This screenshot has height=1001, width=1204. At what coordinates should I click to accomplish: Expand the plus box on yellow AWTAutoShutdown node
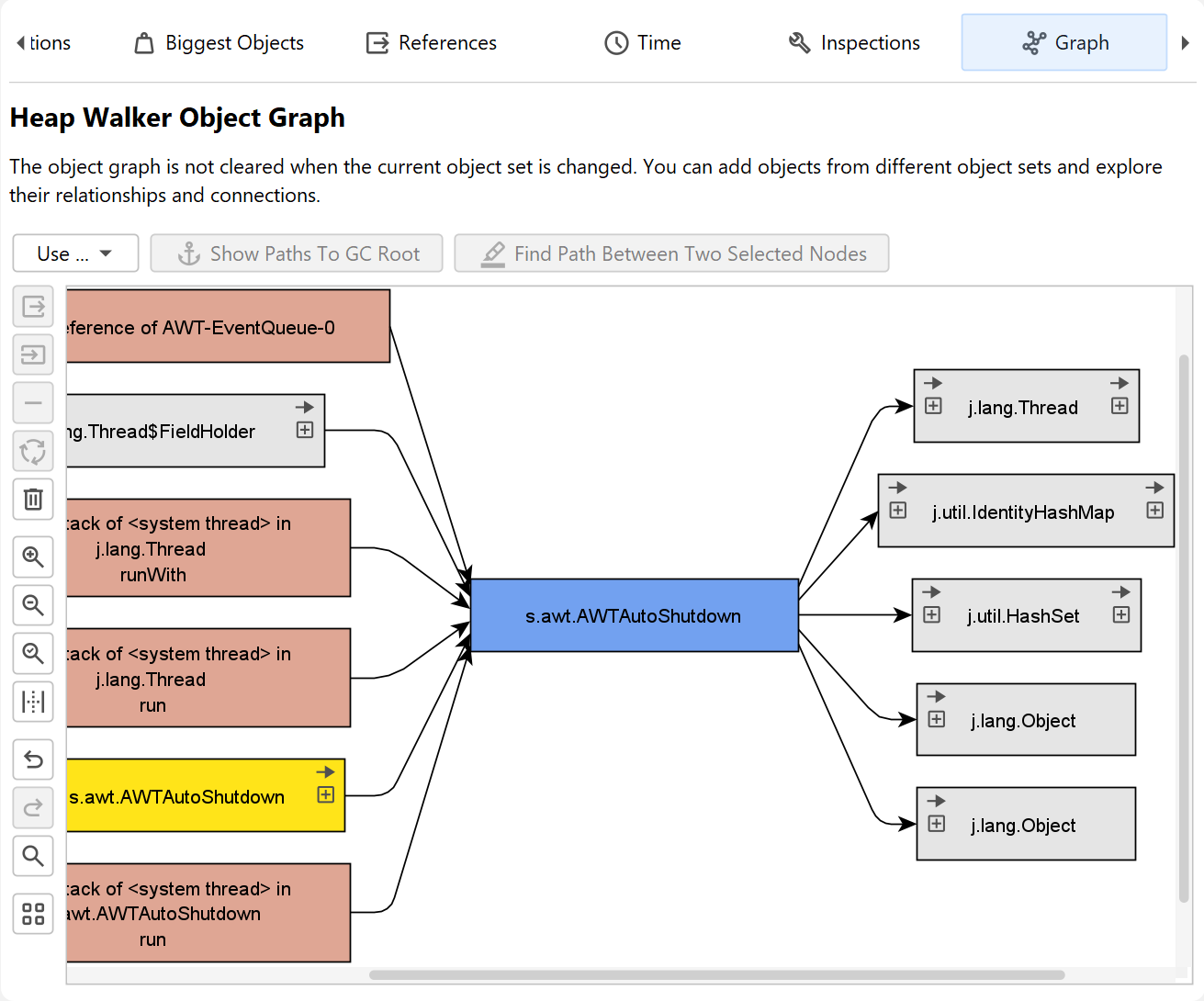point(326,795)
